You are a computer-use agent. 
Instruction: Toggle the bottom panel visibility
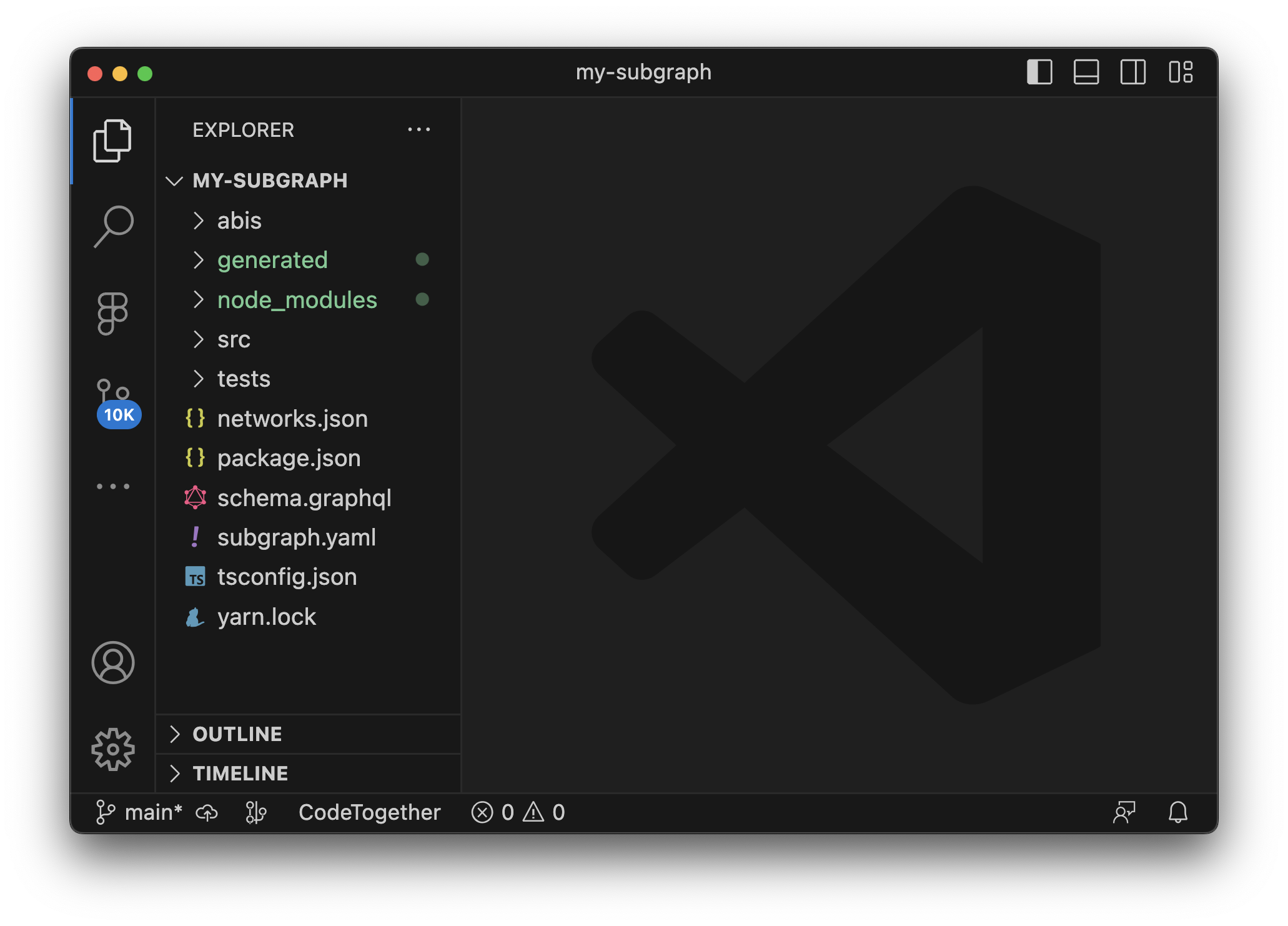coord(1086,72)
